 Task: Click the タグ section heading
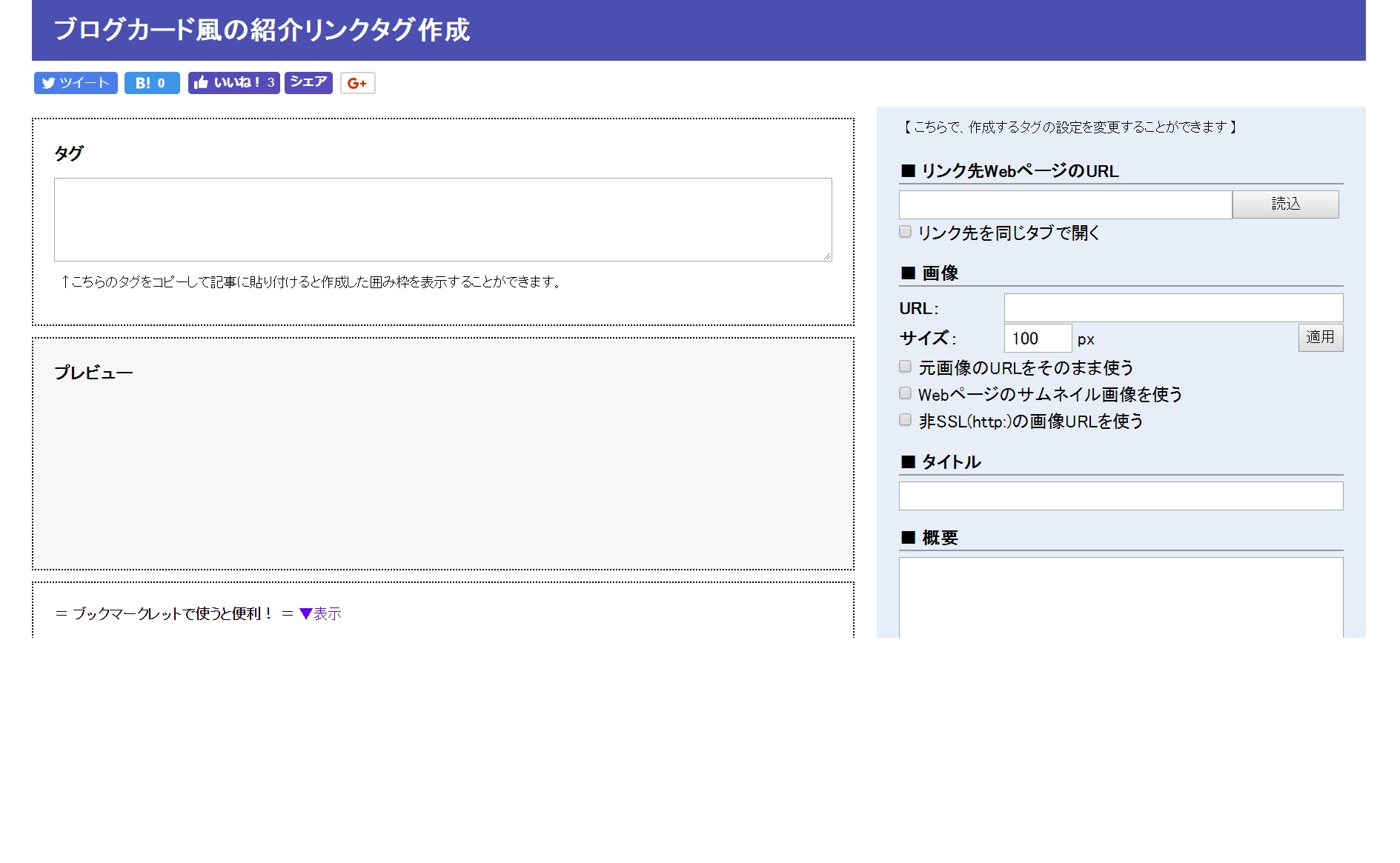point(69,153)
